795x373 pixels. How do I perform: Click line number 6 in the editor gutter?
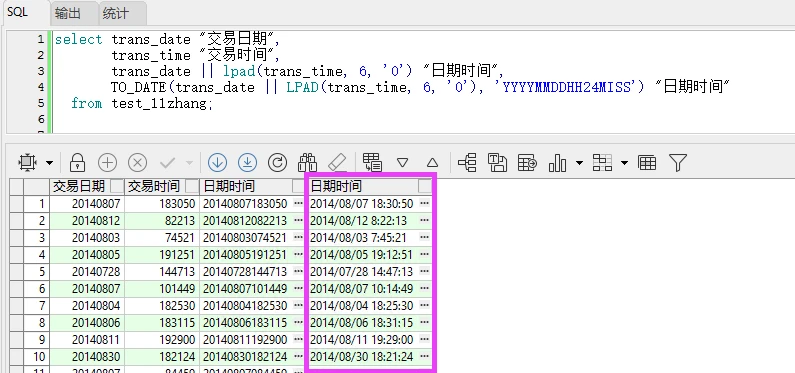[x=42, y=119]
